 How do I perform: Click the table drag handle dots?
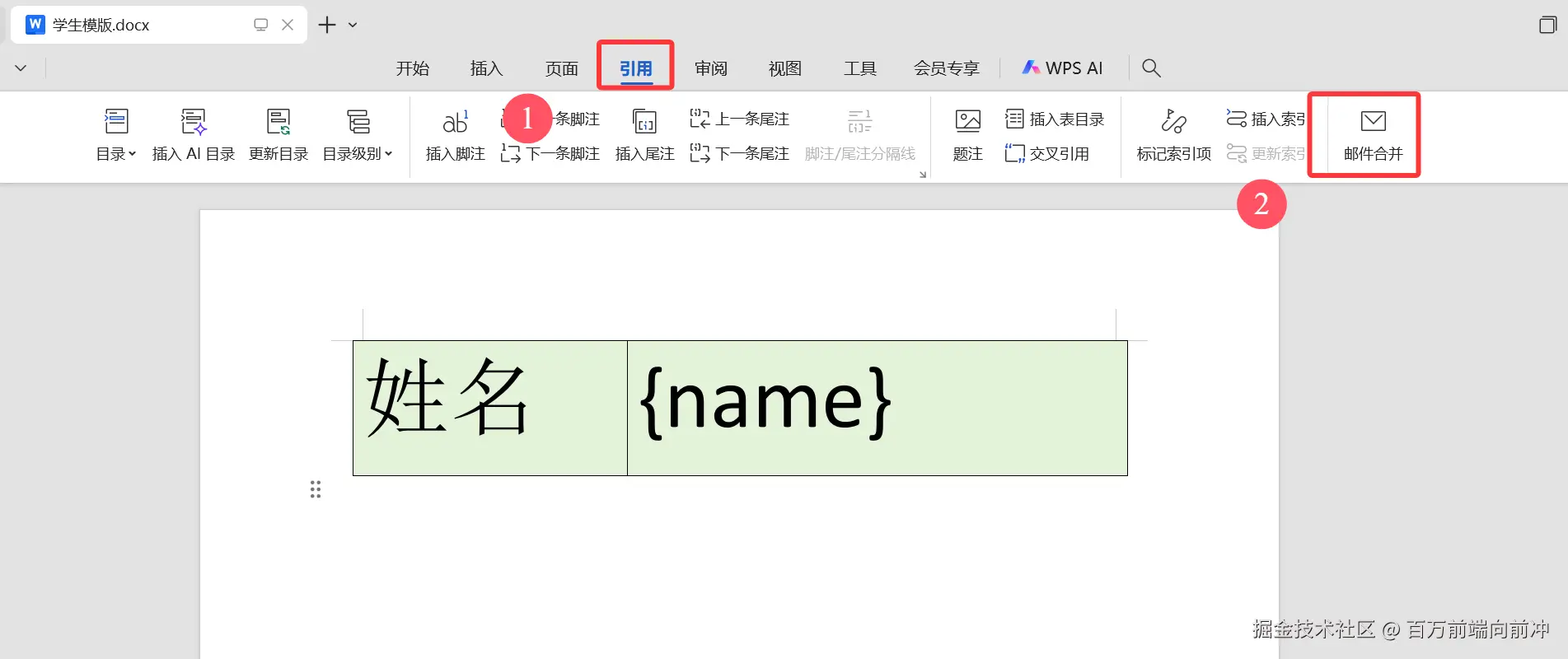(x=316, y=489)
